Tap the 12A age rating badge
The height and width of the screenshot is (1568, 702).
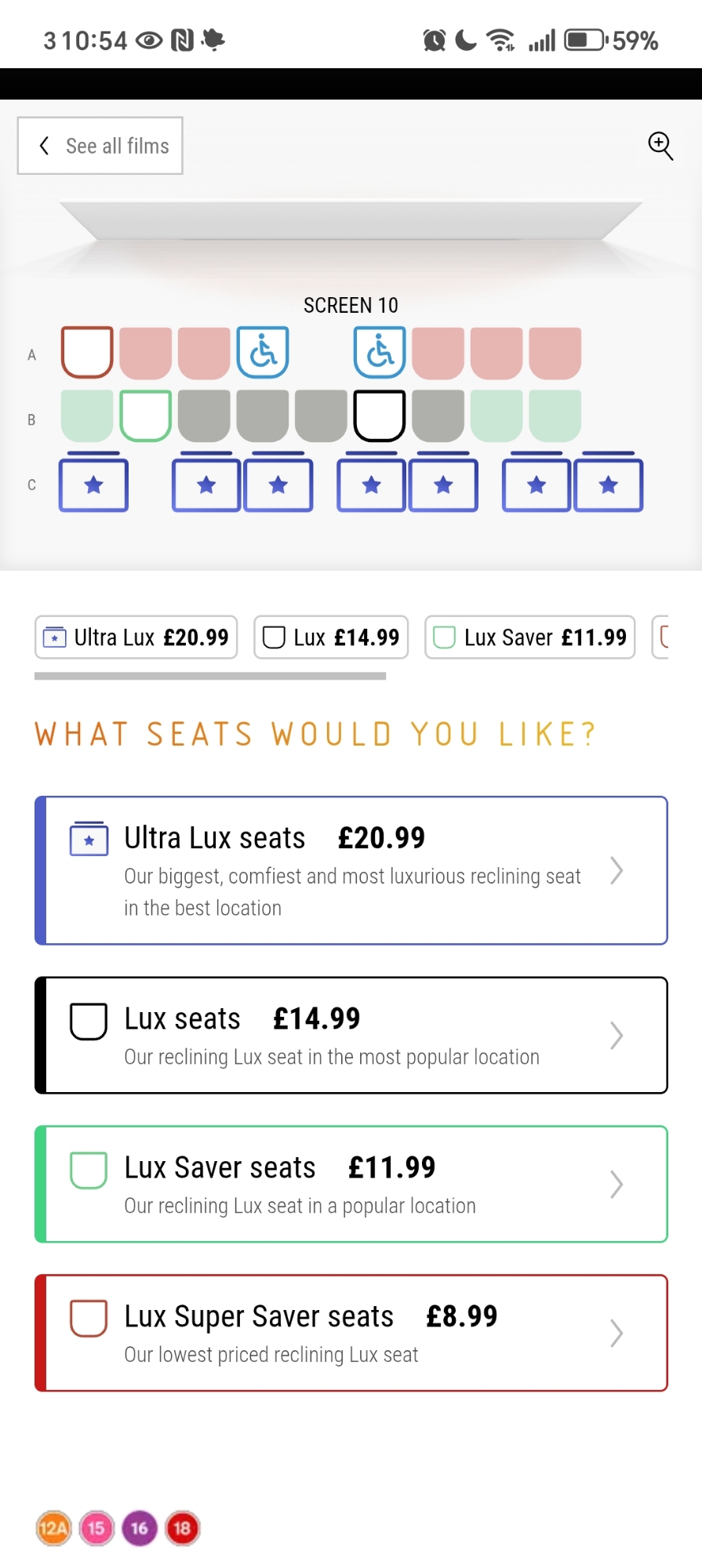(53, 1528)
